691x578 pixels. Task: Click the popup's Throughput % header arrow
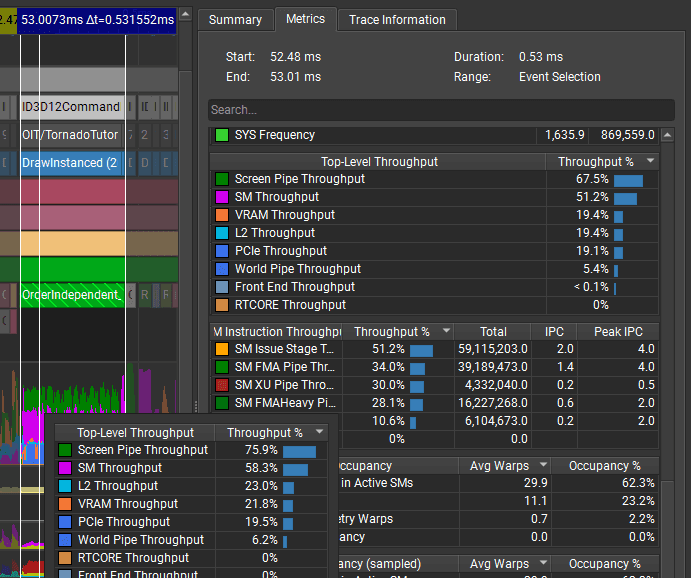(320, 433)
